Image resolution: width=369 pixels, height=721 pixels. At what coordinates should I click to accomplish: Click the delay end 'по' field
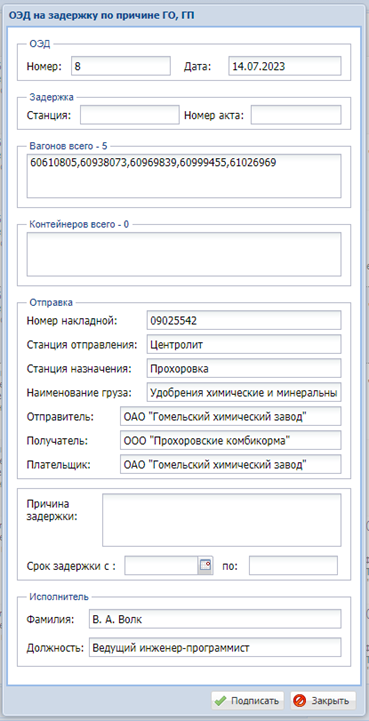pyautogui.click(x=293, y=566)
